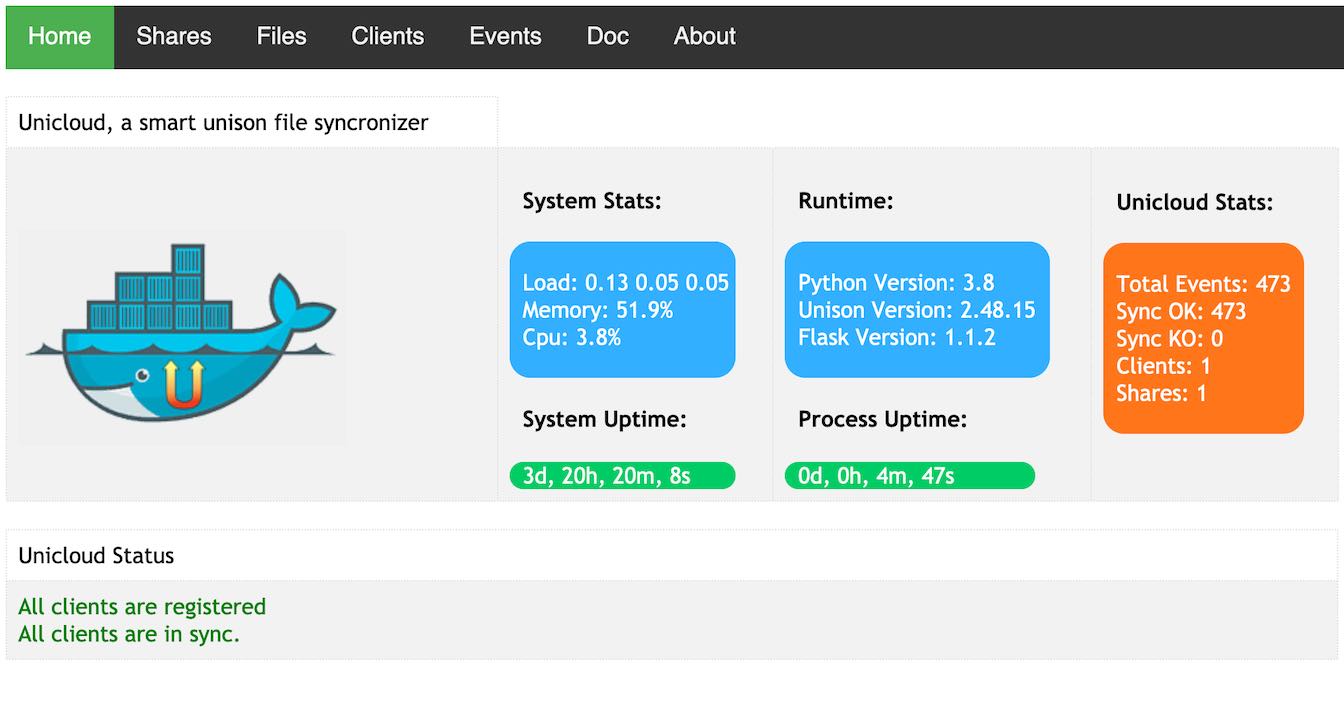This screenshot has width=1344, height=718.
Task: Select the 'Process Uptime:' label
Action: (x=883, y=420)
